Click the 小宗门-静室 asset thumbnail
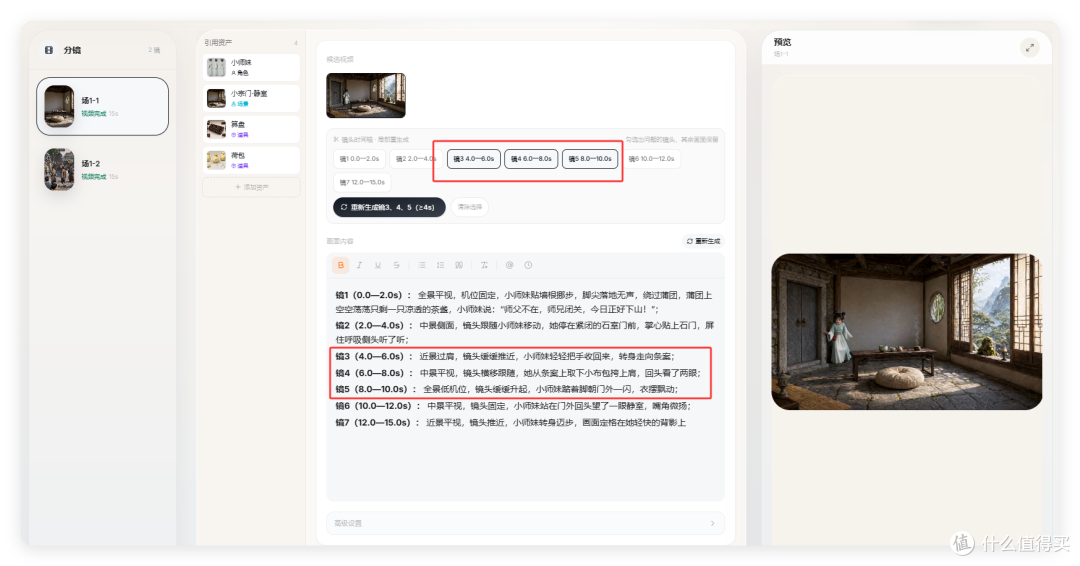 pos(216,98)
